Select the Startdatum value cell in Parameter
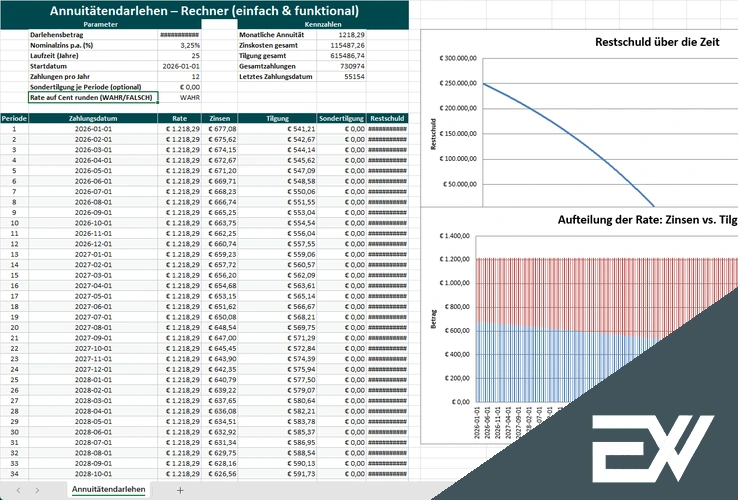Viewport: 738px width, 500px height. pyautogui.click(x=179, y=66)
